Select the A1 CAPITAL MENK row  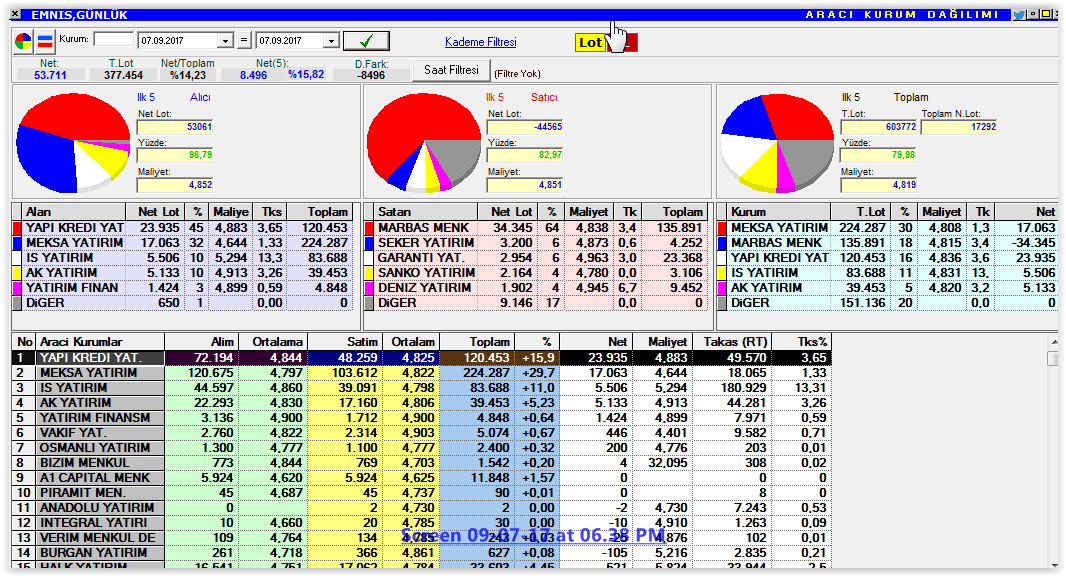pos(422,477)
